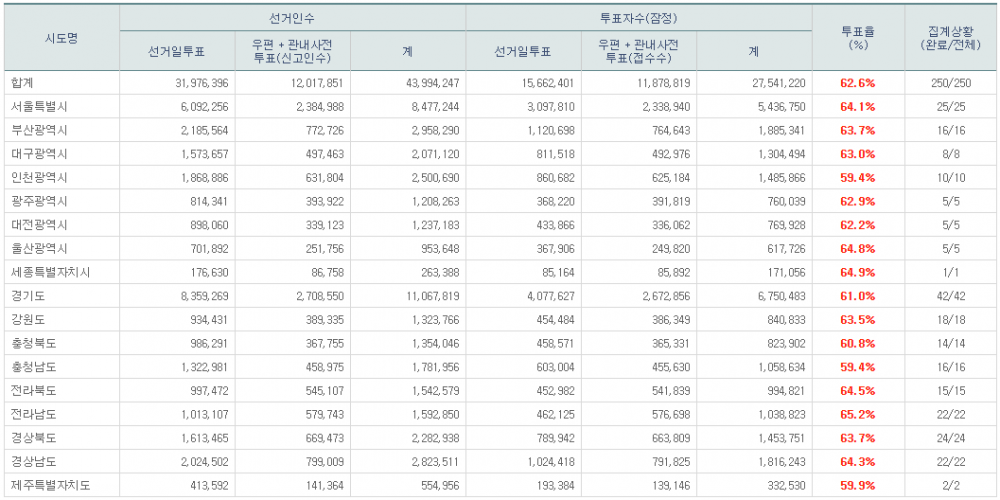This screenshot has height=500, width=1000.
Task: Click the 집계상황 (완료/전체) column header
Action: (x=950, y=38)
